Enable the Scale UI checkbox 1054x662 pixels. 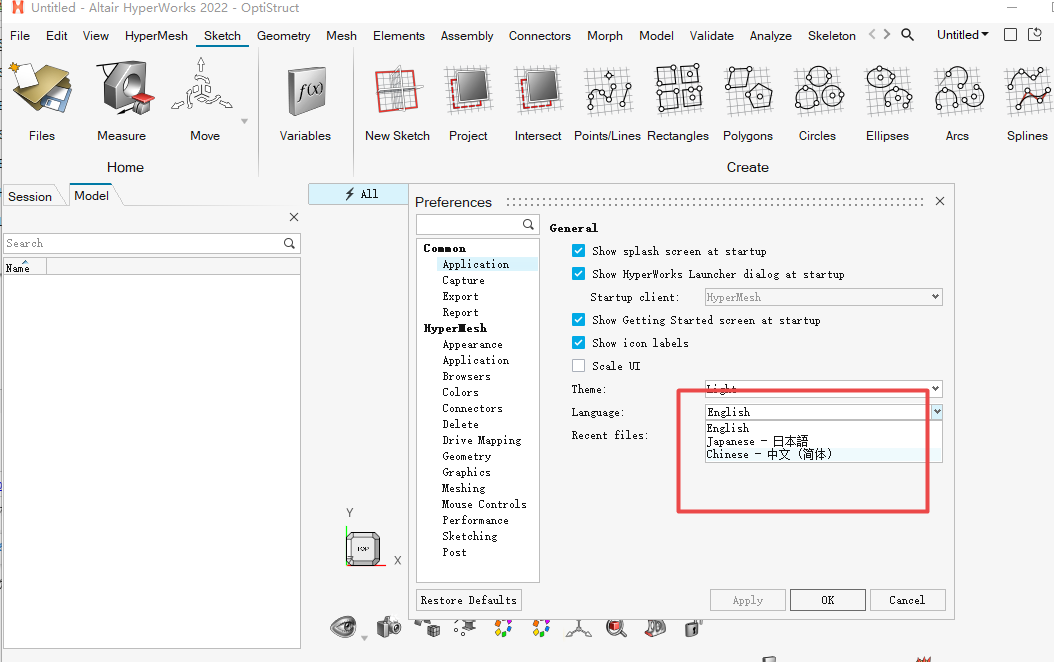coord(578,366)
